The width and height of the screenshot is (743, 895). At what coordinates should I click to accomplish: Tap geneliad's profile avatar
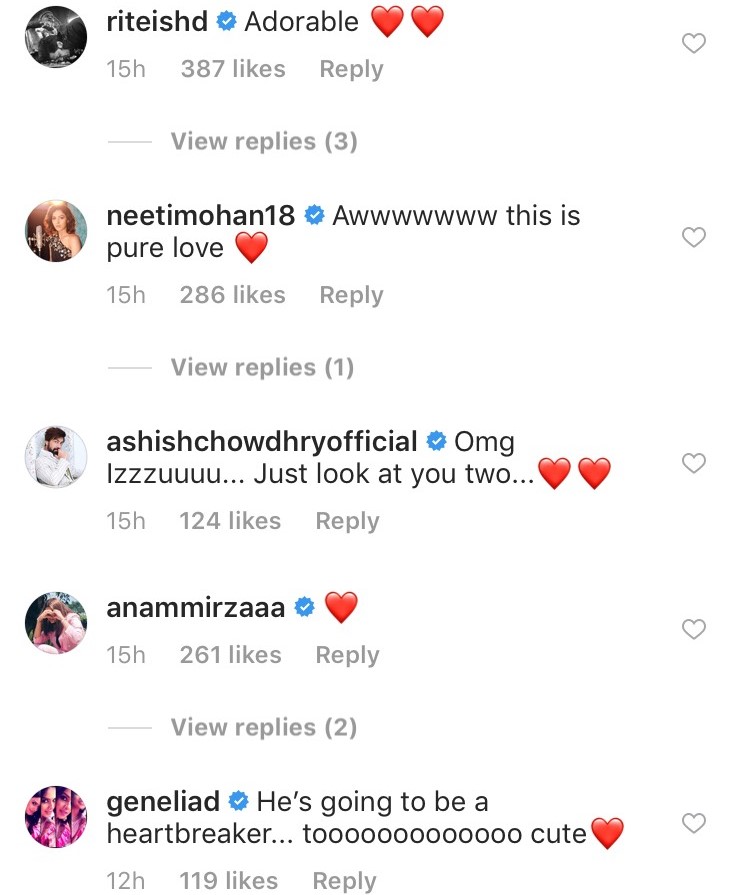coord(56,817)
